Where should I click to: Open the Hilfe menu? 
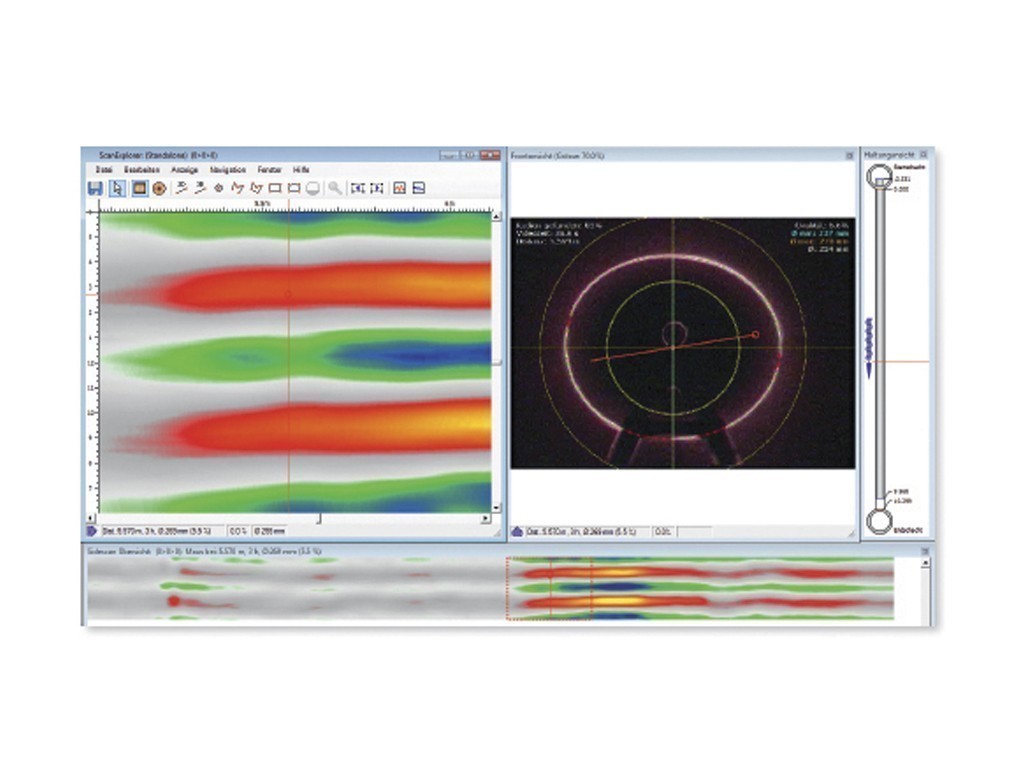301,170
